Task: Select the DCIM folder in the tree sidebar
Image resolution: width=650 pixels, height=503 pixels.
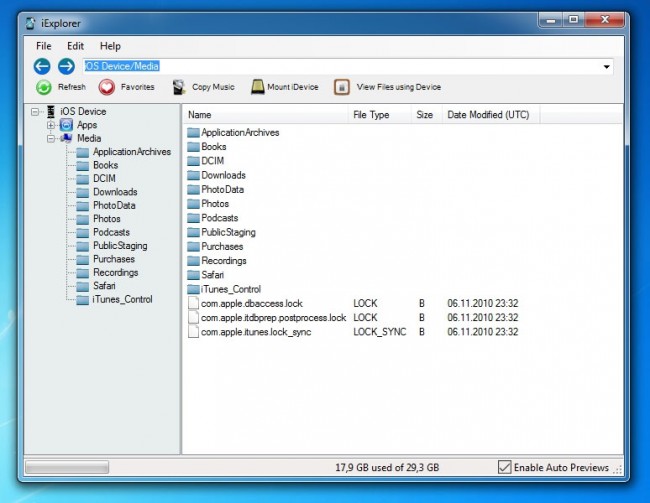Action: [104, 178]
